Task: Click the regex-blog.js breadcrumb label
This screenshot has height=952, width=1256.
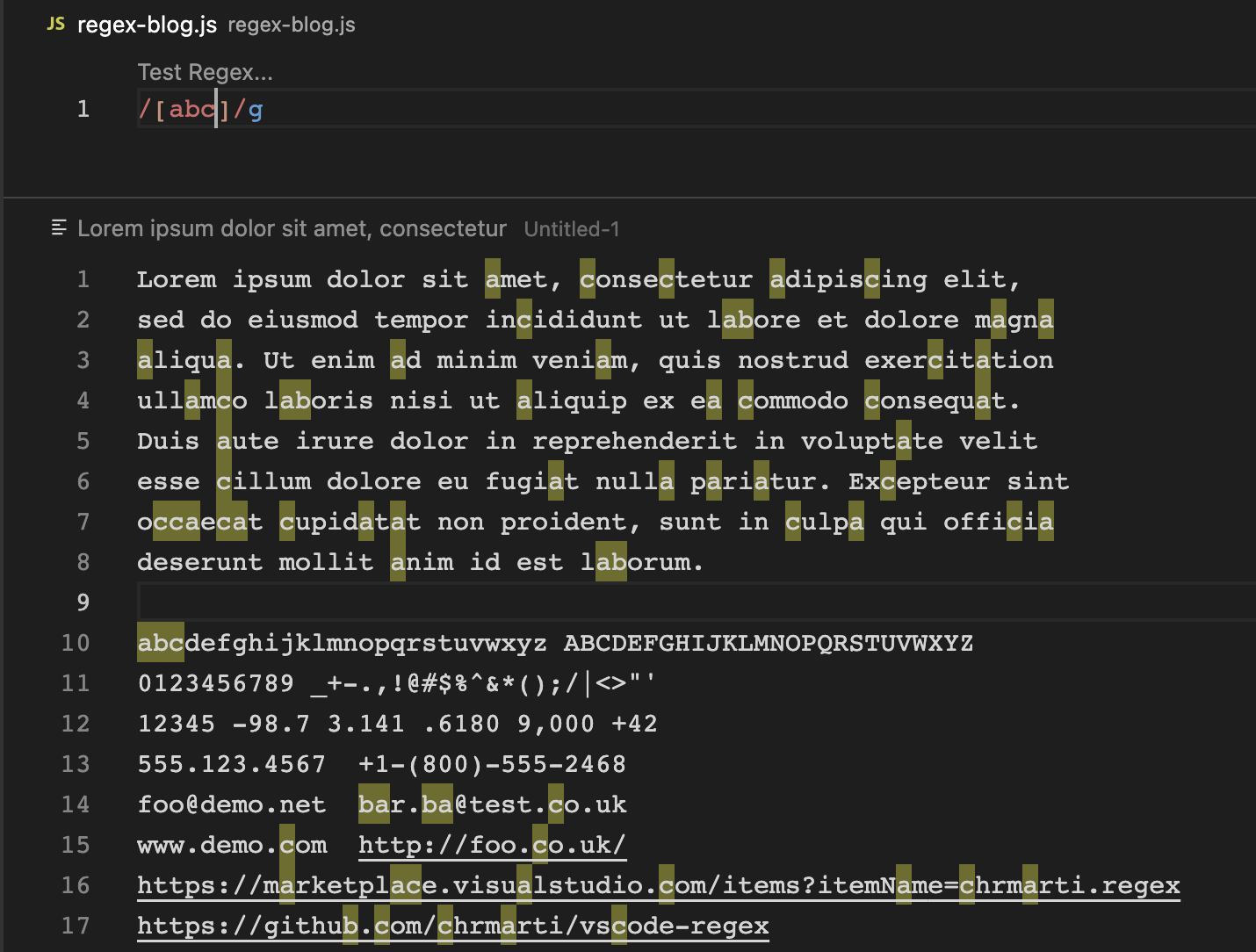Action: tap(291, 25)
